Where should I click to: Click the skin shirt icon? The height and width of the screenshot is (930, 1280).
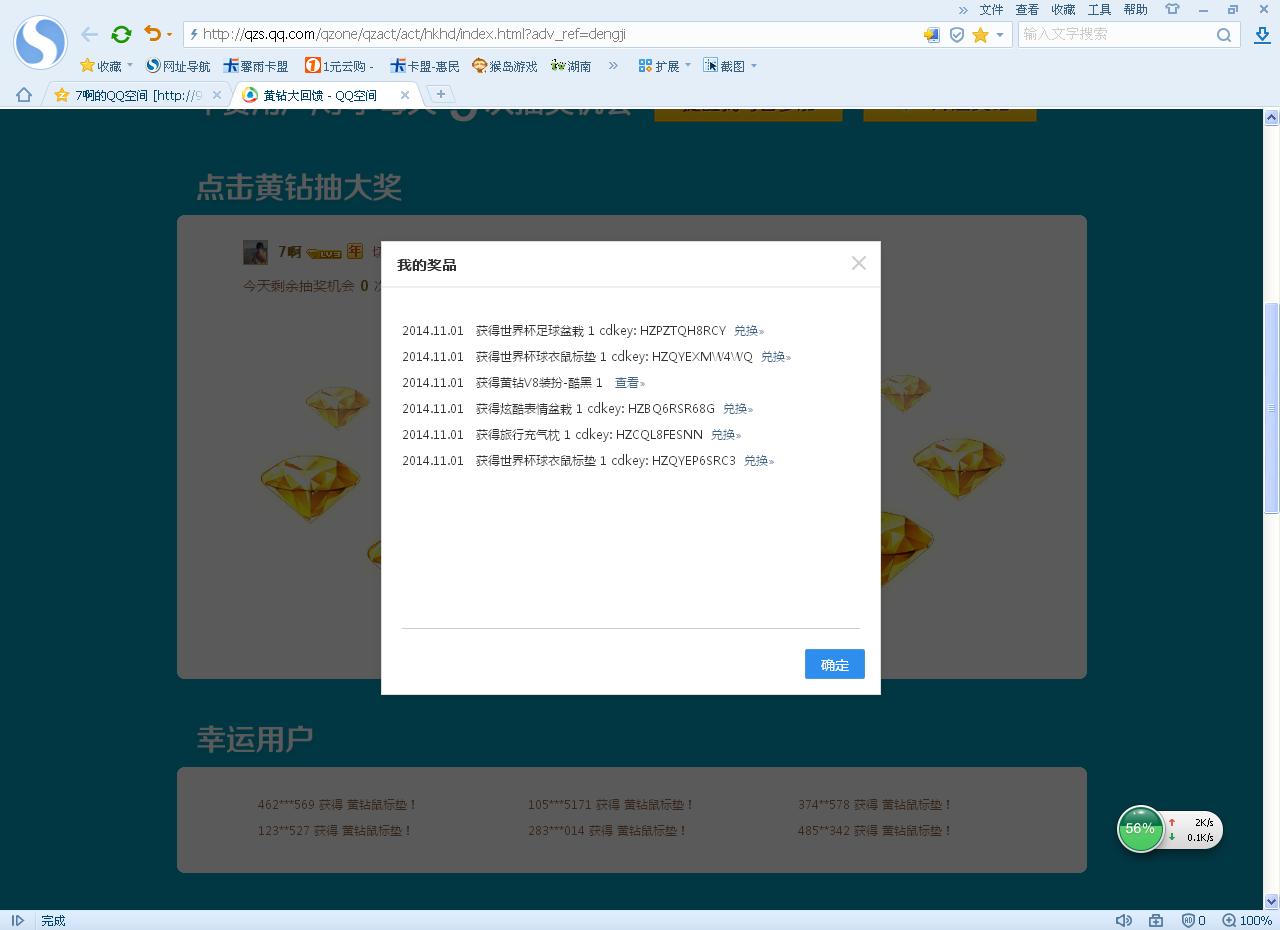[1172, 9]
